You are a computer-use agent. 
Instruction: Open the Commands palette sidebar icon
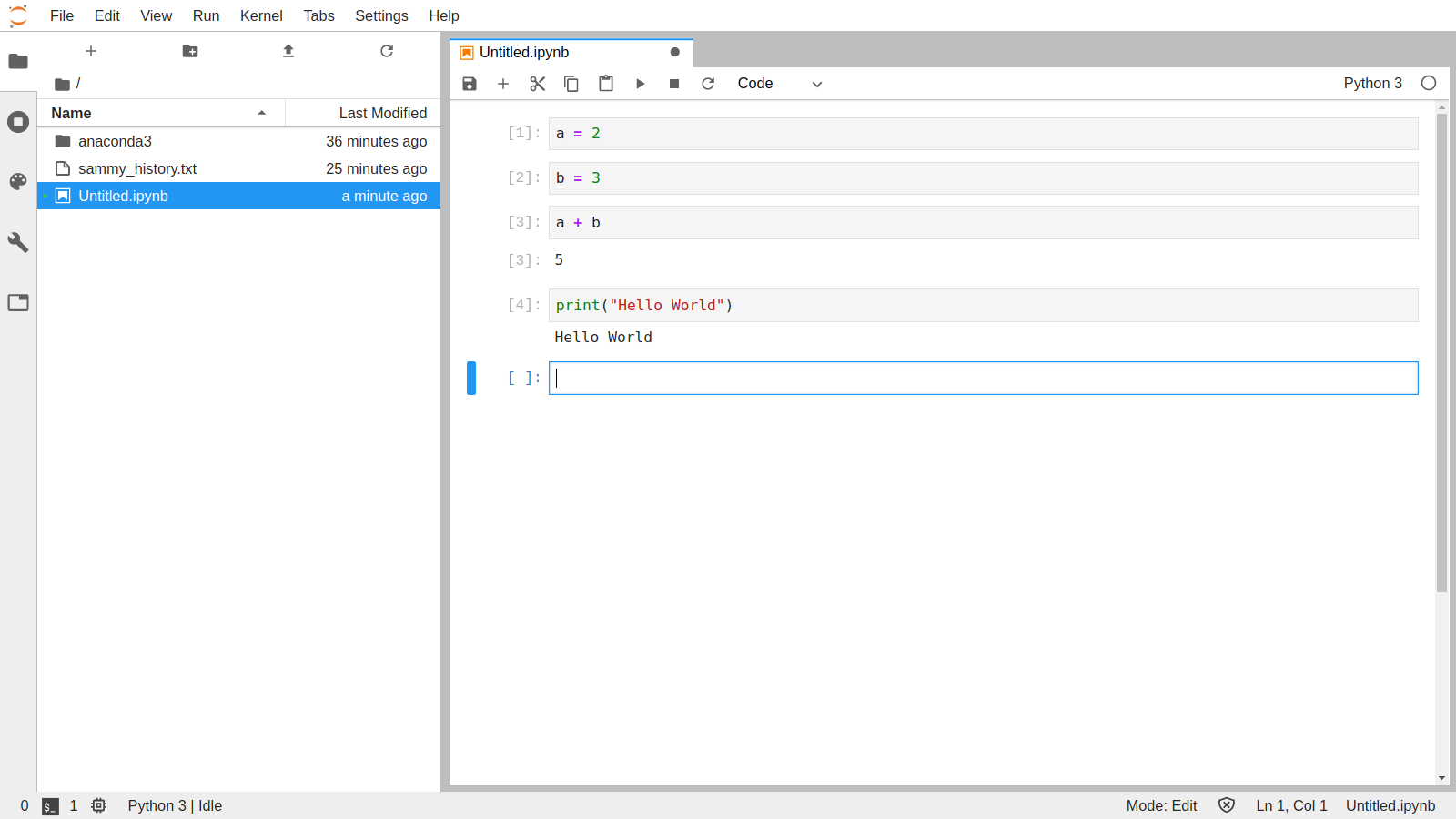(x=18, y=182)
